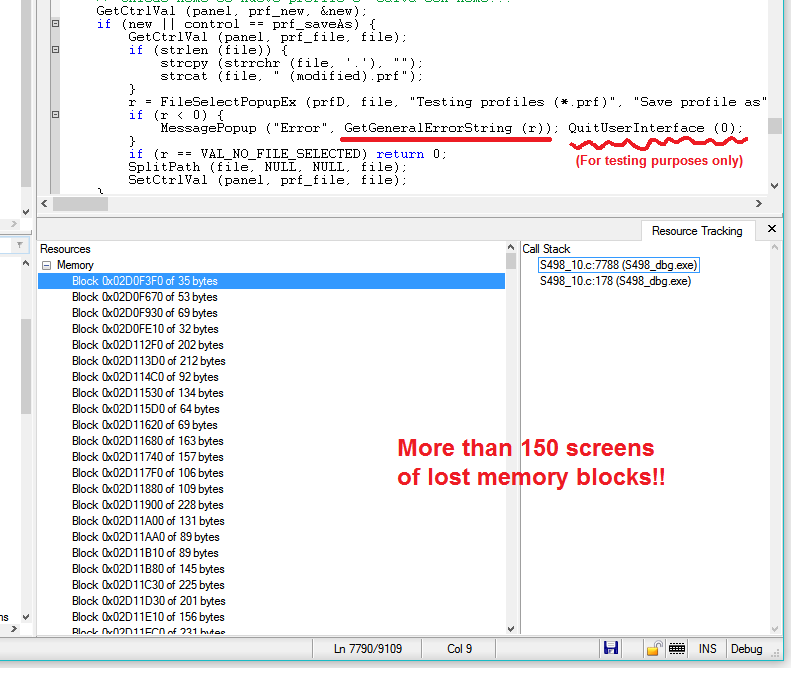This screenshot has height=674, width=794.
Task: Select Block 0x02D117F0 of 106 bytes
Action: click(148, 475)
